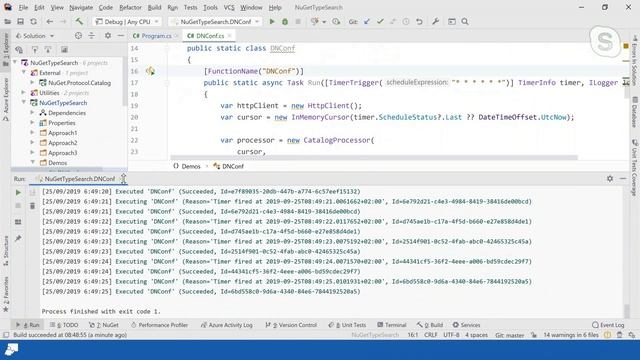Viewport: 640px width, 360px height.
Task: Open the Version Control tool window
Action: pos(291,325)
